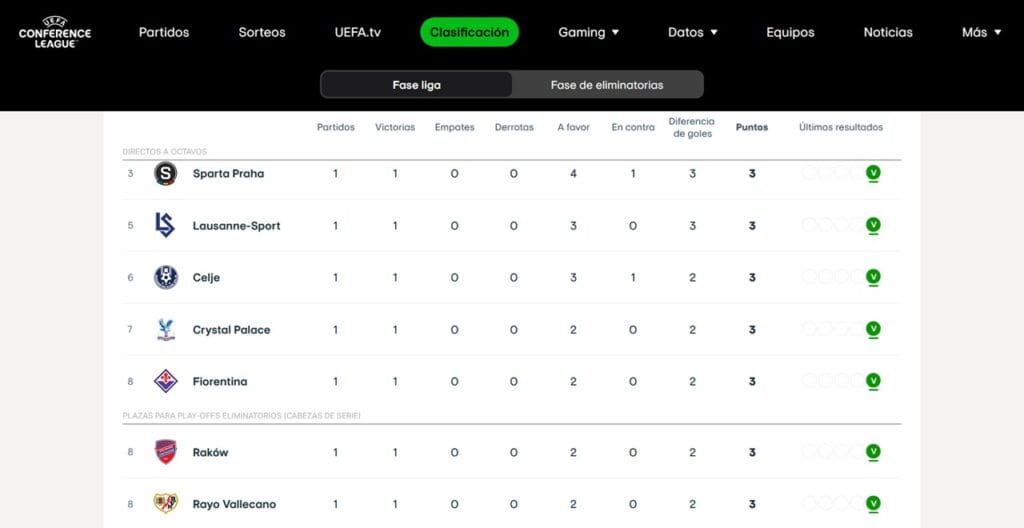Open the UEFA Conference League logo

click(55, 32)
